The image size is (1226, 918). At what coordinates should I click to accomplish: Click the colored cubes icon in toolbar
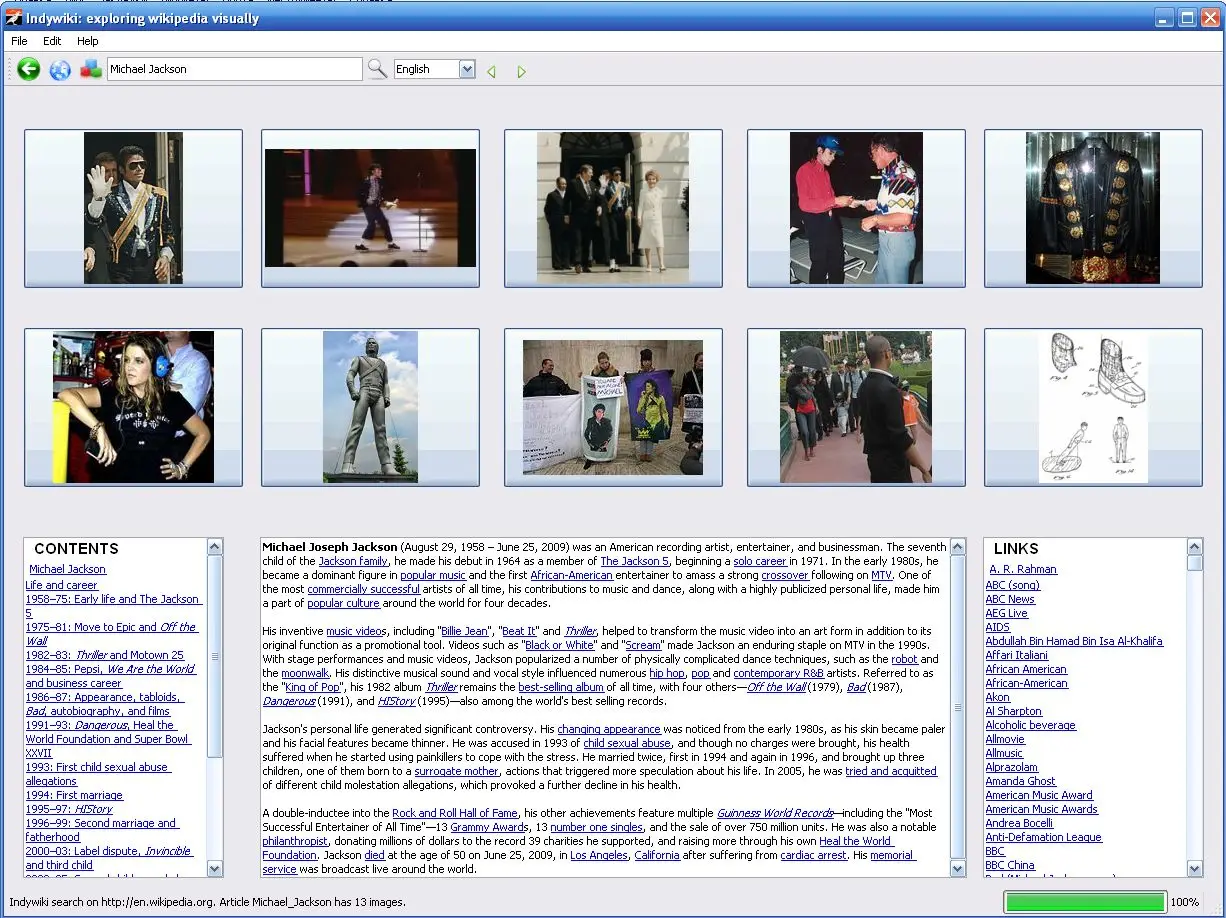point(91,69)
